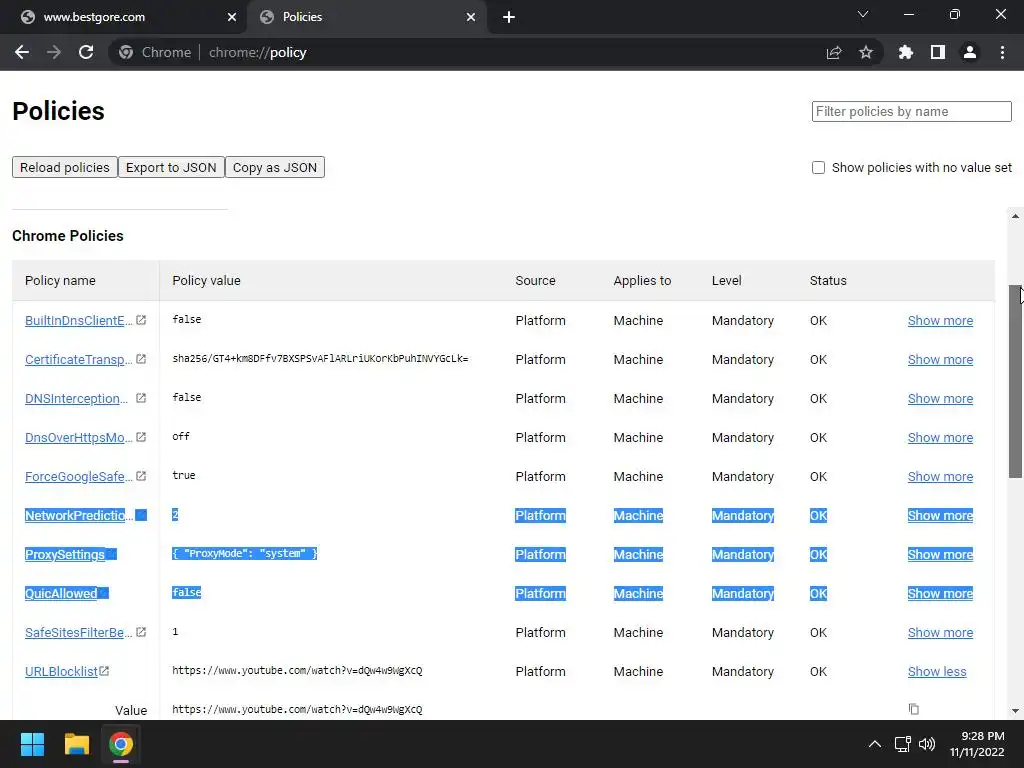
Task: Open a new browser tab
Action: point(509,17)
